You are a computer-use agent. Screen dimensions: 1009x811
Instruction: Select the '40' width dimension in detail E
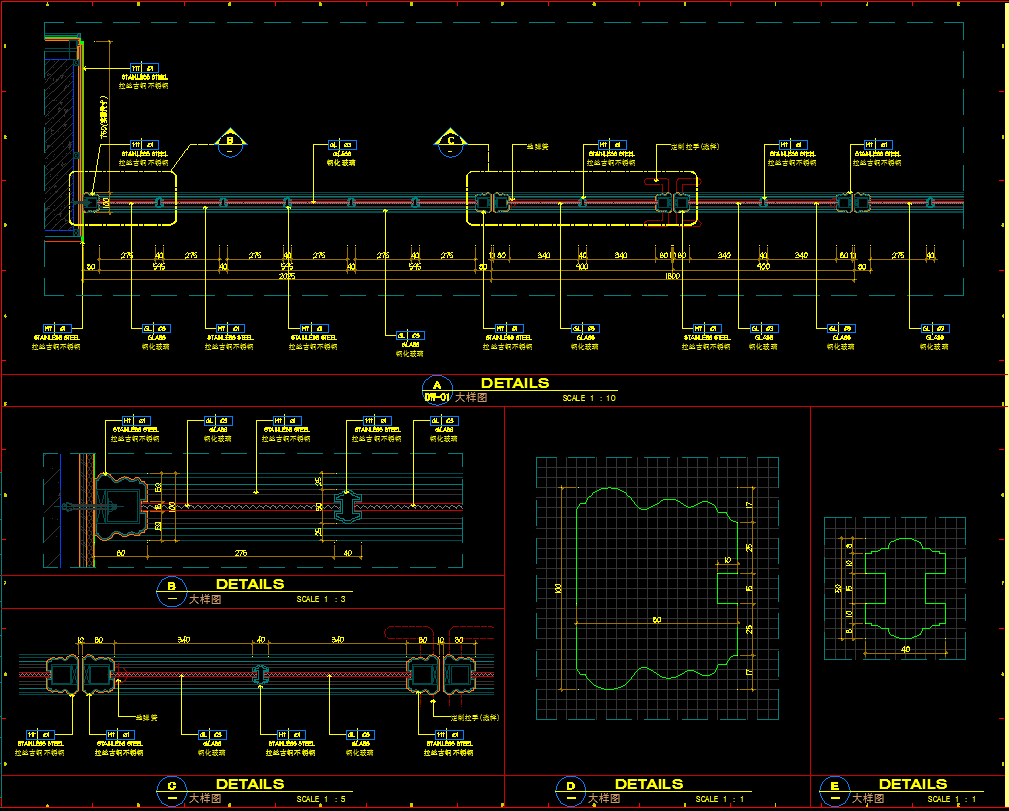pos(905,649)
